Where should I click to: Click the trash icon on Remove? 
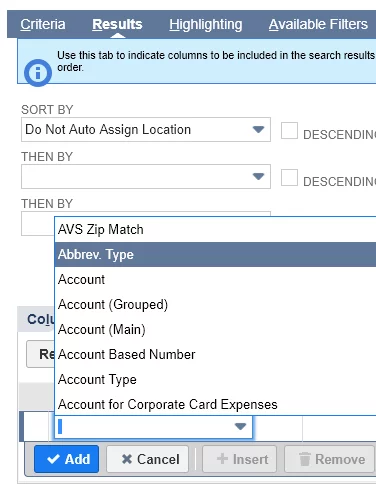[304, 459]
